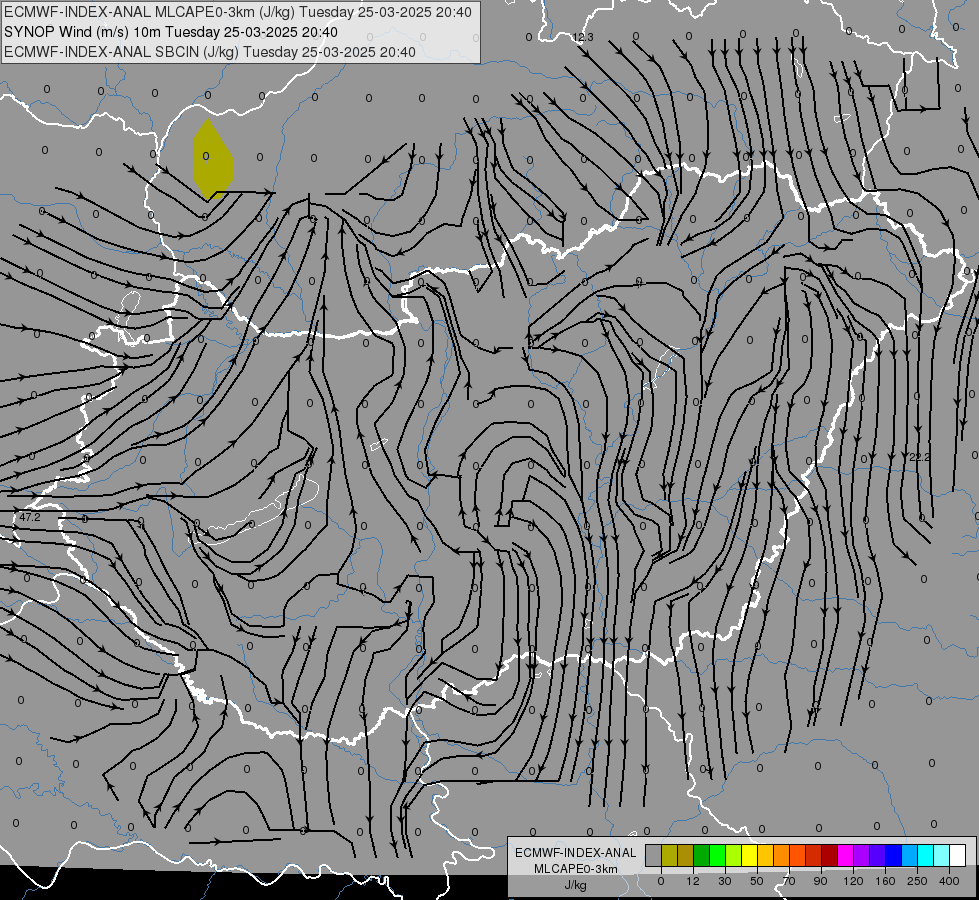Image resolution: width=979 pixels, height=900 pixels.
Task: Click the dark green legend swatch
Action: pyautogui.click(x=701, y=855)
